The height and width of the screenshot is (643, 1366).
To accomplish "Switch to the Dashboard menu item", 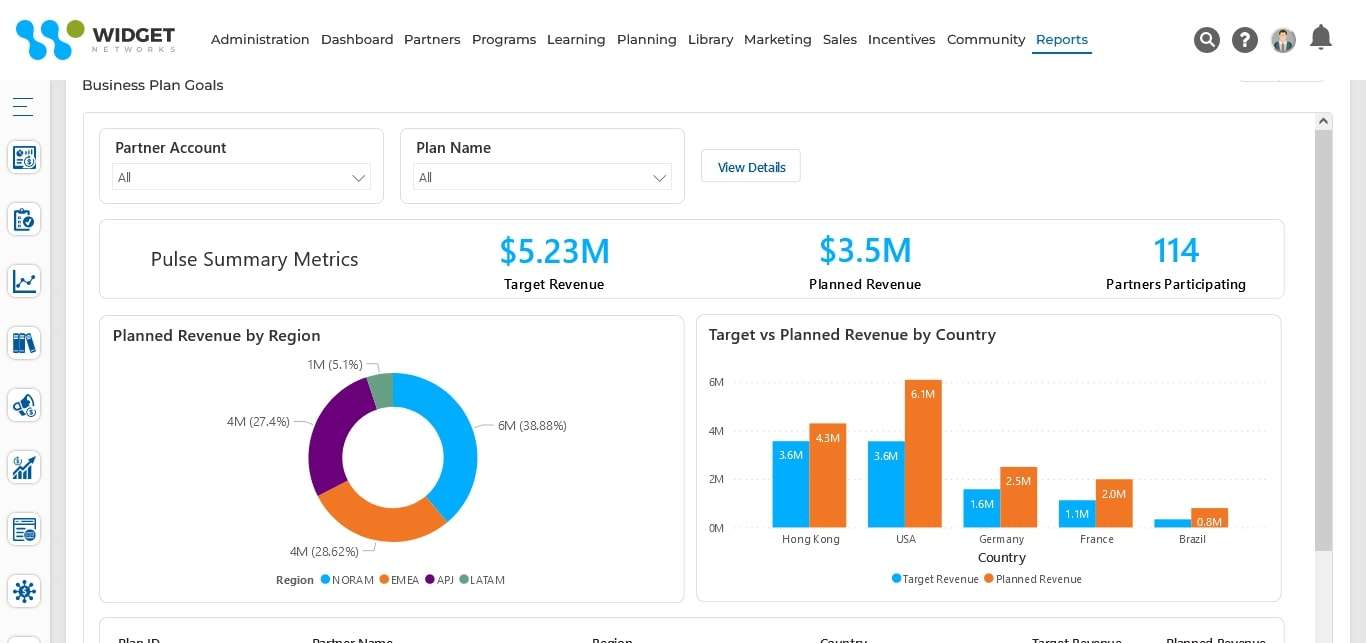I will coord(357,40).
